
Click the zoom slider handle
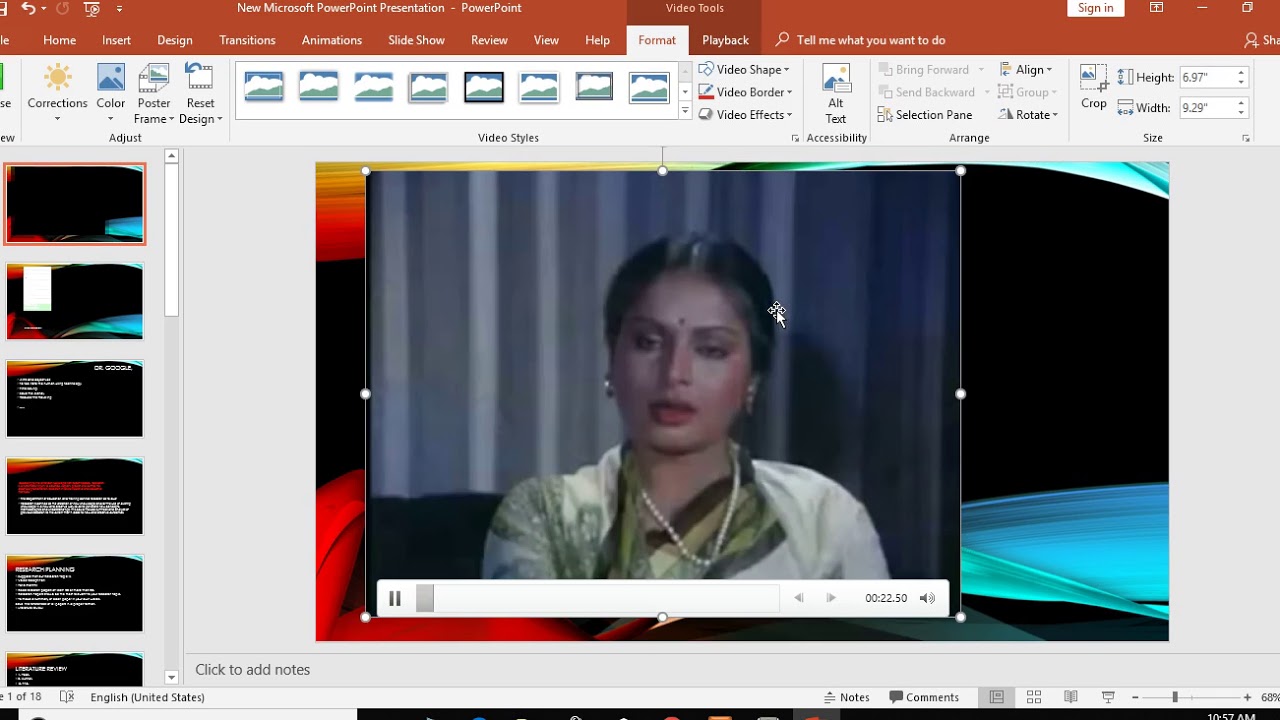[1175, 697]
